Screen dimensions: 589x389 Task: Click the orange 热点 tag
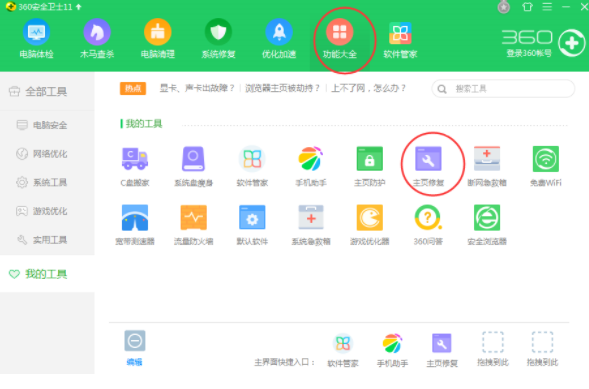tap(133, 88)
